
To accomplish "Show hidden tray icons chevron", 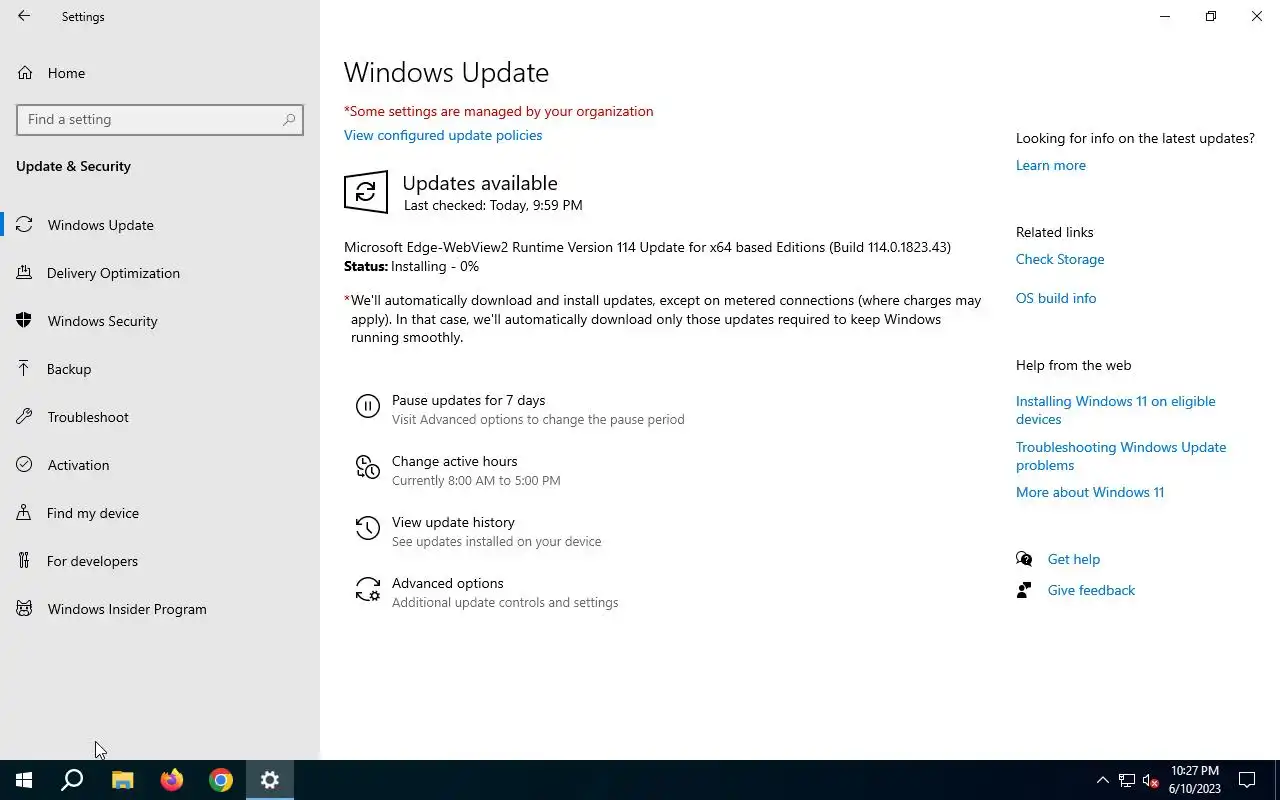I will point(1103,780).
